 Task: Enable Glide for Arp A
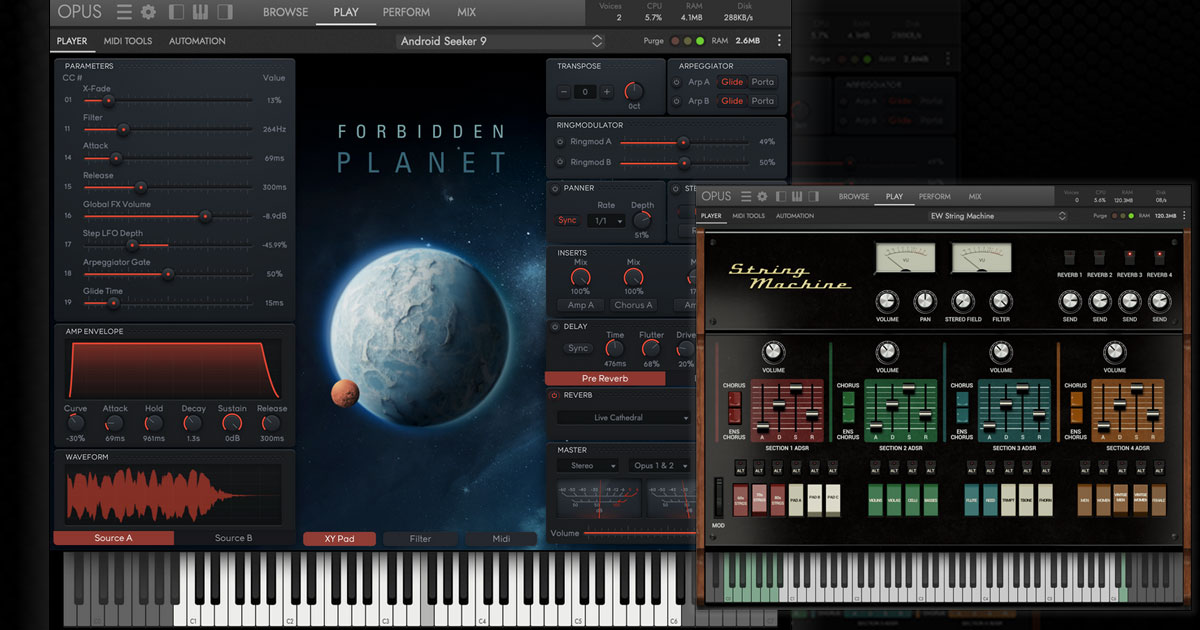pyautogui.click(x=734, y=82)
